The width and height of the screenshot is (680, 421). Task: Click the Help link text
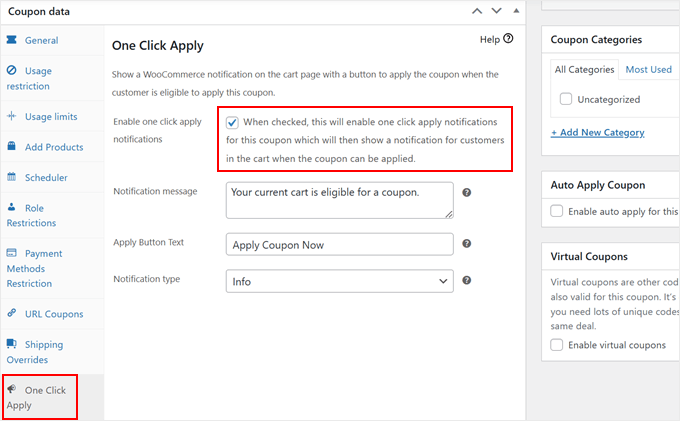[x=490, y=39]
